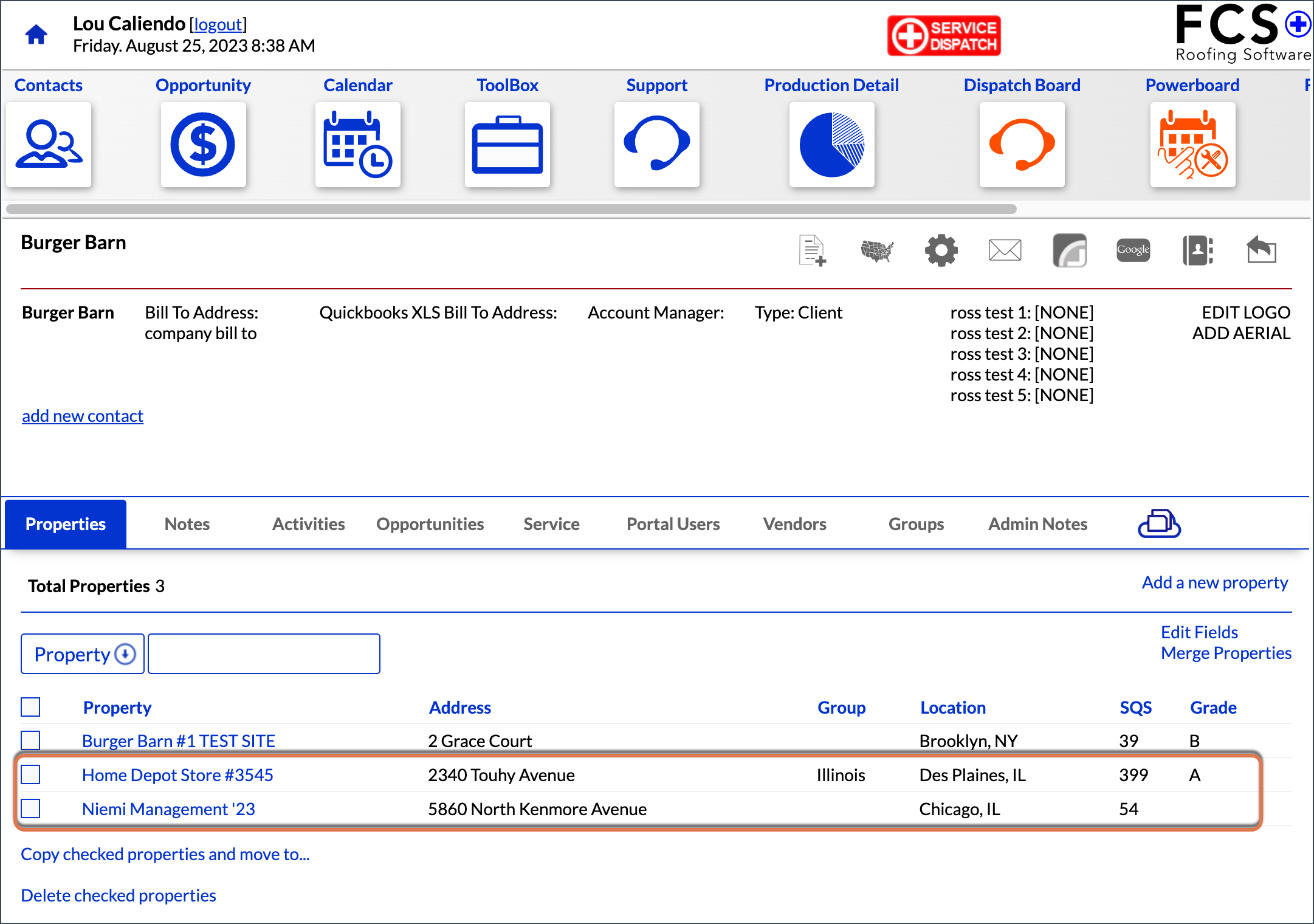This screenshot has height=924, width=1314.
Task: Click Copy checked properties and move to
Action: (165, 854)
